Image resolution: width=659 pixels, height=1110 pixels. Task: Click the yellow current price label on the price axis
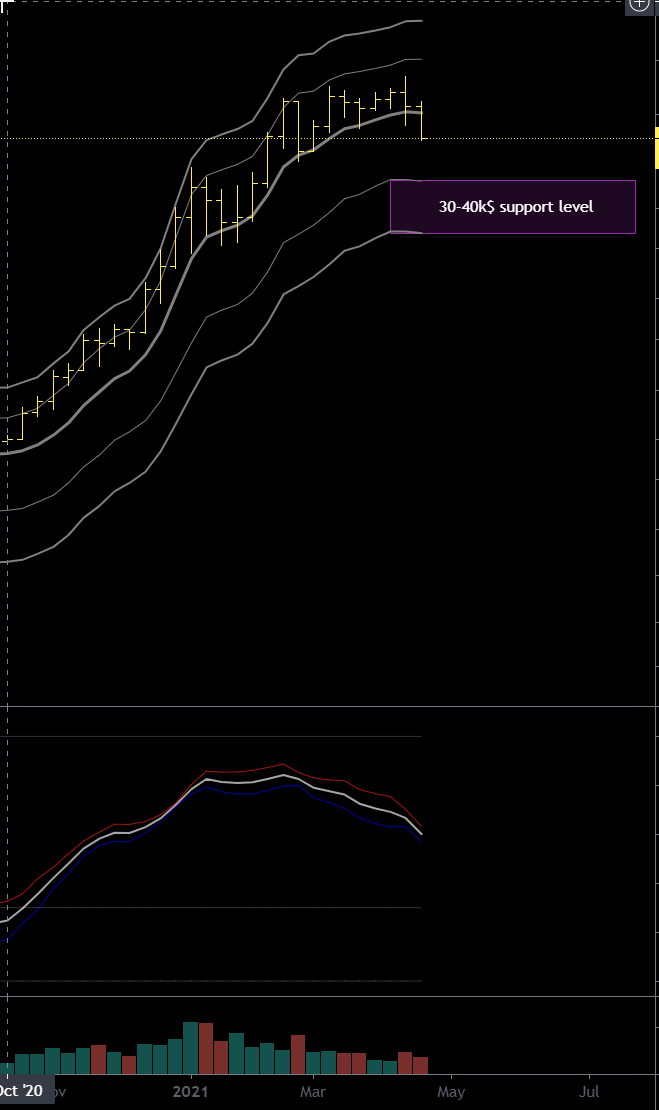(x=656, y=148)
